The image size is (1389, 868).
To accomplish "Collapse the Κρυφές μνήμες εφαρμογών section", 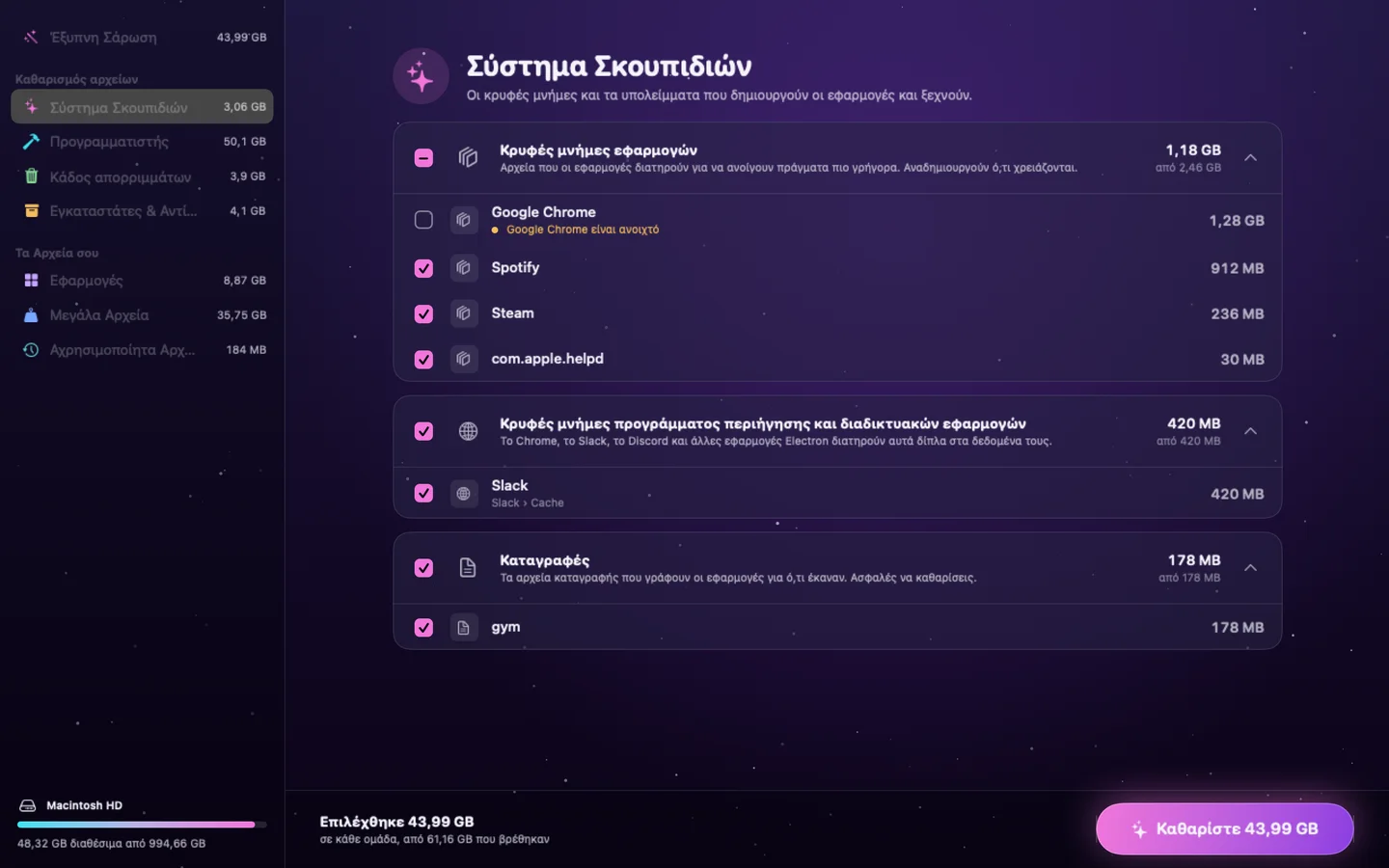I will (x=1250, y=157).
